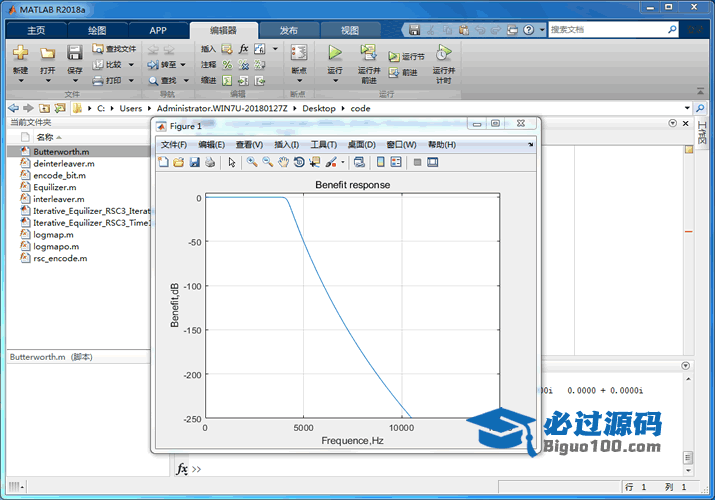Open the 文件(F) menu in Figure 1

pos(174,144)
